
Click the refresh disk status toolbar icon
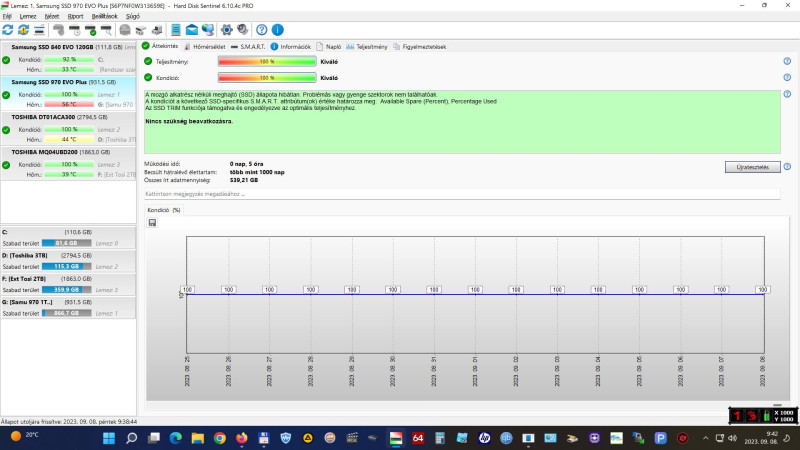8,30
